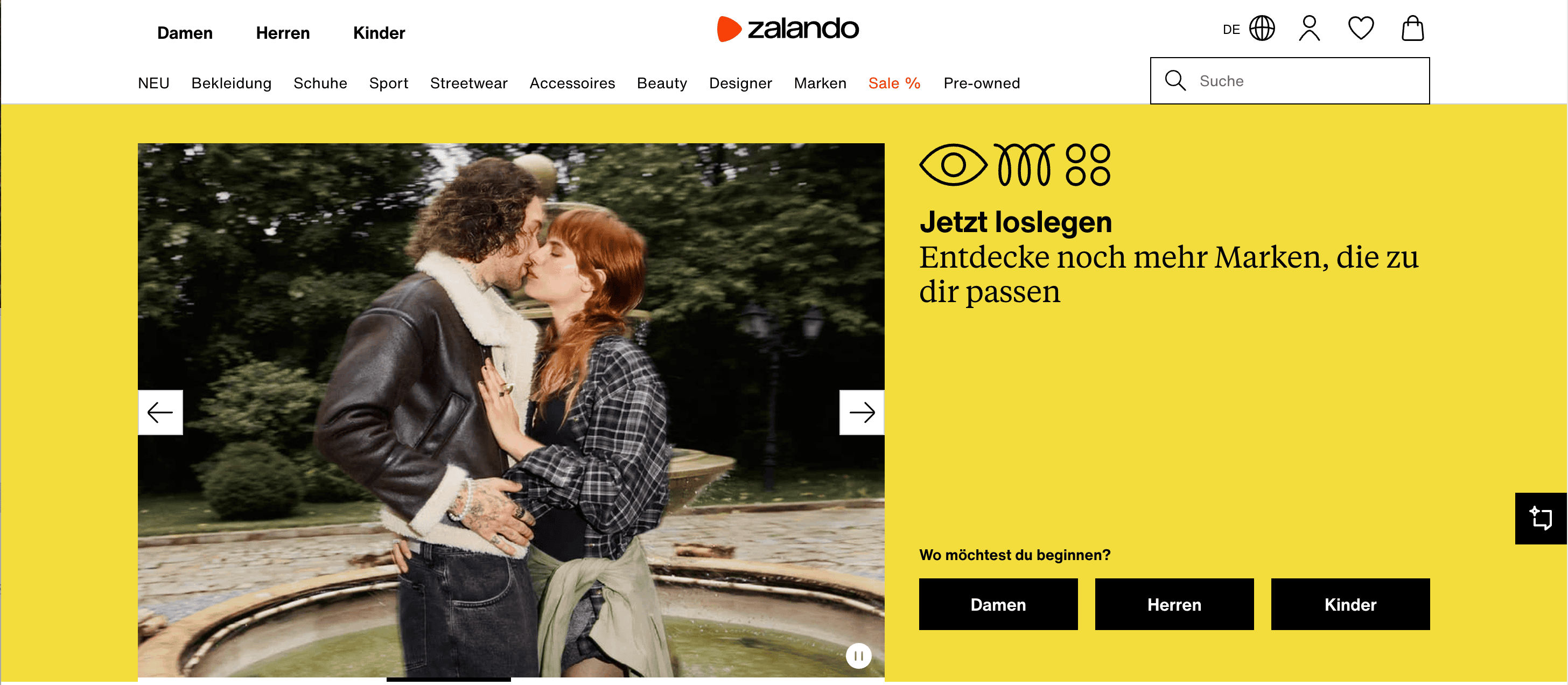
Task: Click the globe language icon
Action: (1262, 29)
